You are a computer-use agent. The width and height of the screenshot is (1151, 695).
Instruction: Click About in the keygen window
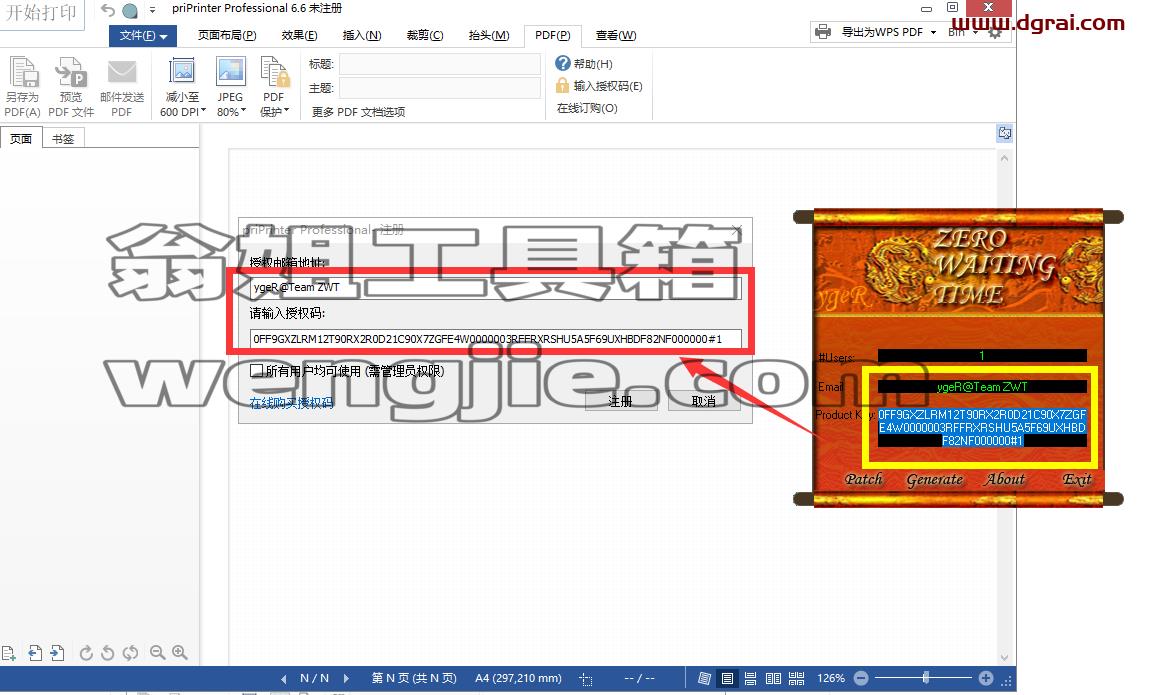pos(1006,479)
